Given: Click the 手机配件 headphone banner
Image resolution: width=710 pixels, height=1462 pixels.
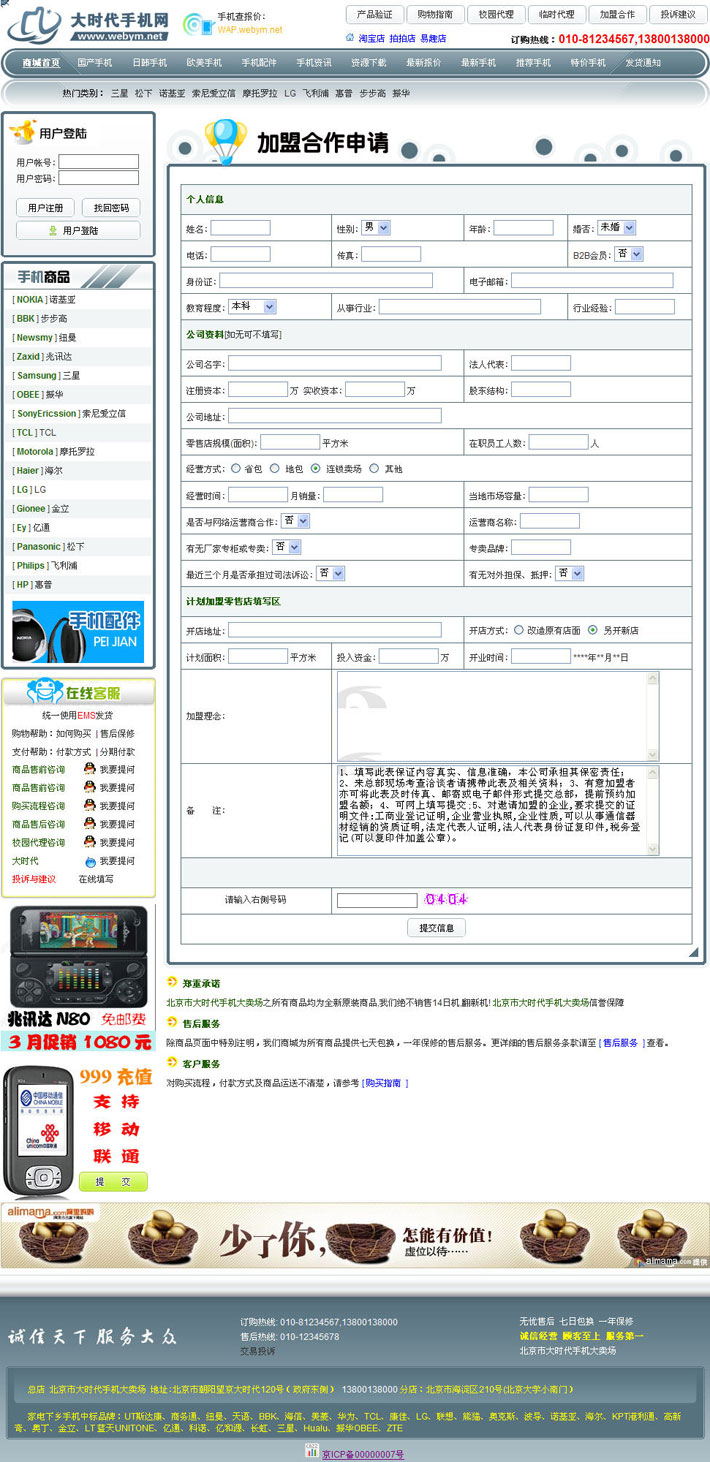Looking at the screenshot, I should 78,631.
